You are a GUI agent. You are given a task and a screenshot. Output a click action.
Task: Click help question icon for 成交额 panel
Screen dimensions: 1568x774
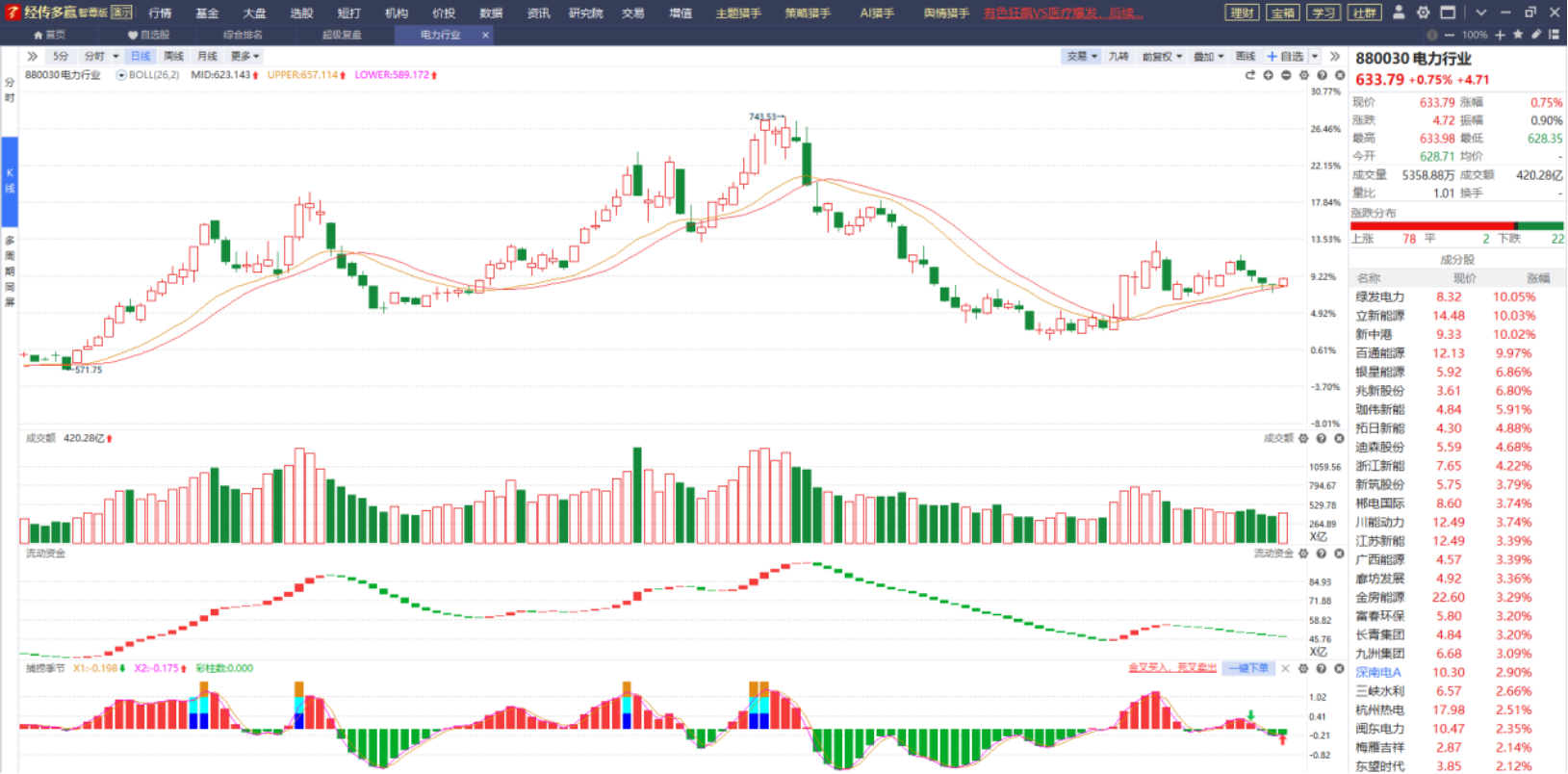coord(1322,438)
